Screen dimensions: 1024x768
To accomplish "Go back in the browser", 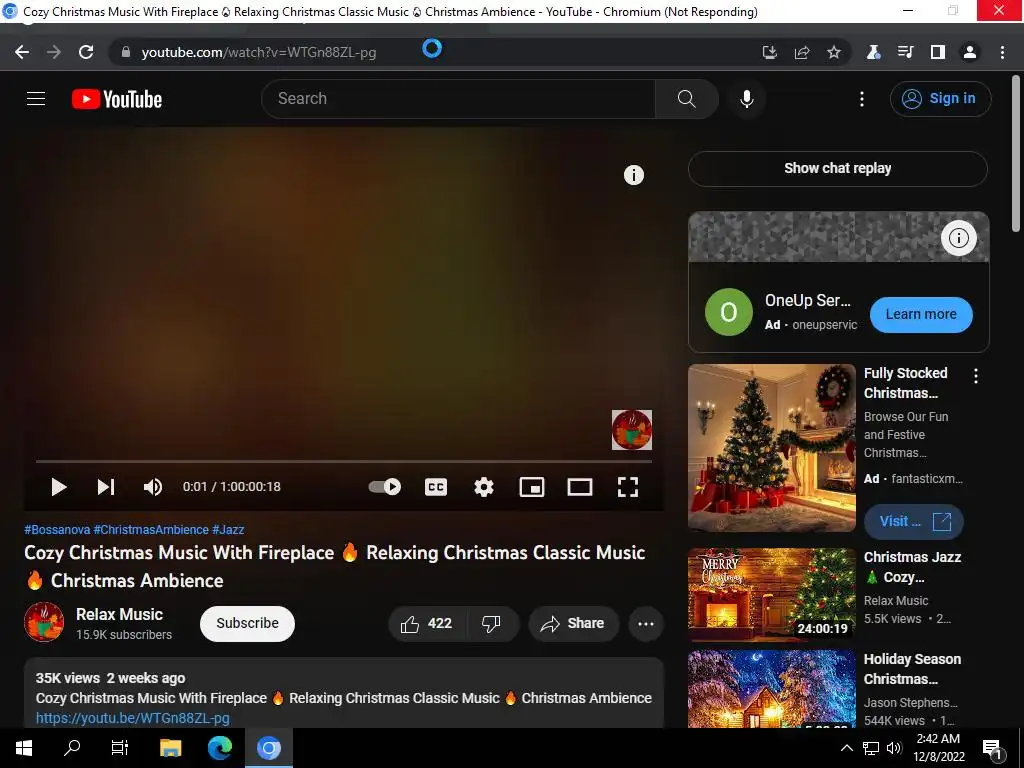I will click(x=22, y=52).
